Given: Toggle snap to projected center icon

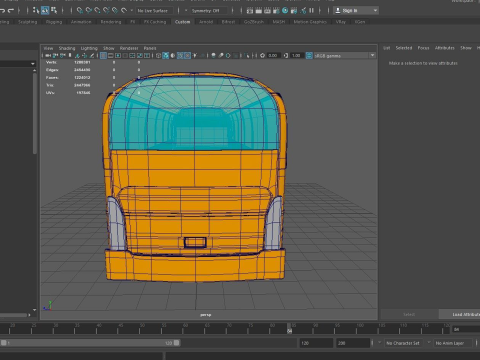Looking at the screenshot, I should click(106, 11).
